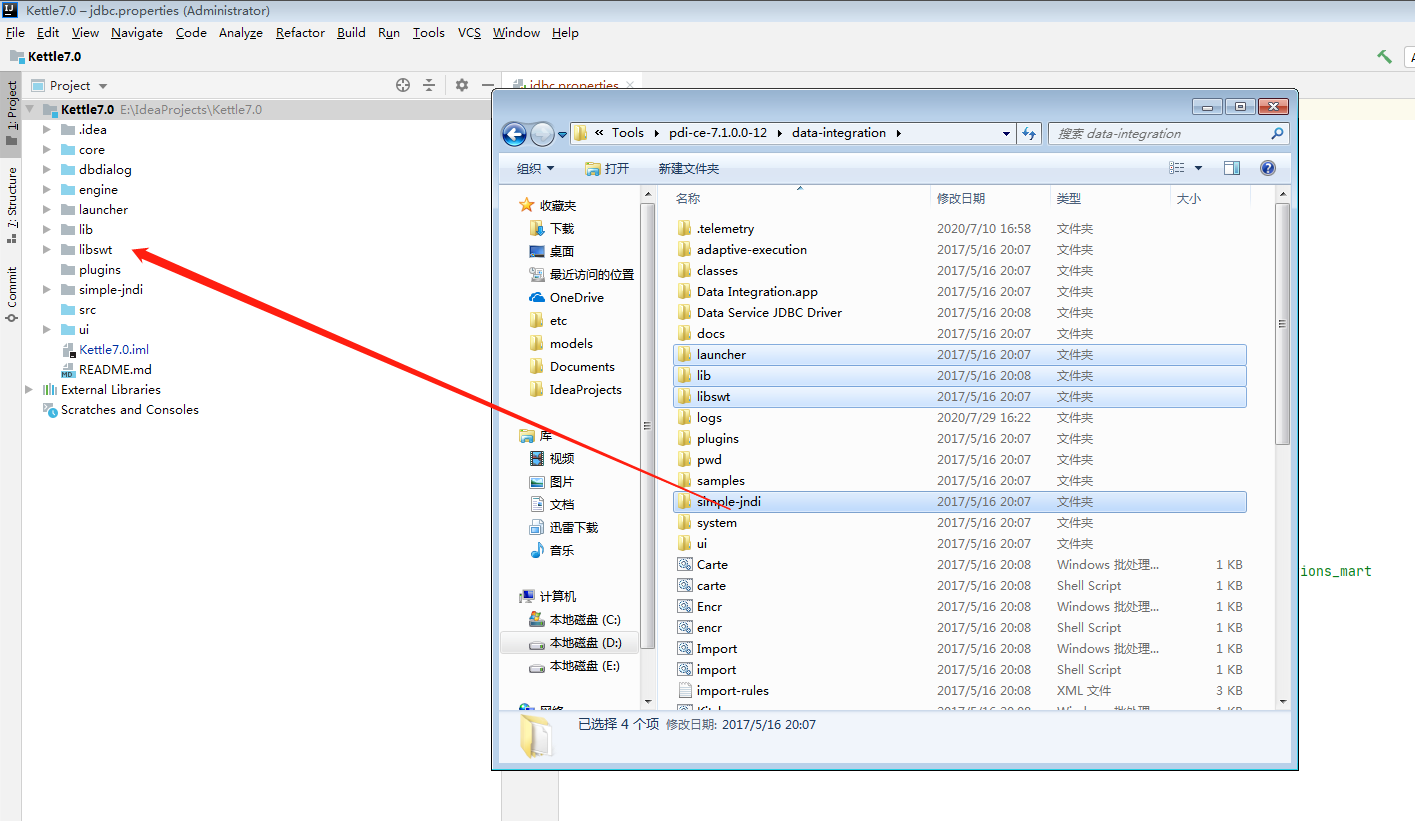Collapse the ui folder in Project tree
Image resolution: width=1415 pixels, height=821 pixels.
tap(45, 329)
